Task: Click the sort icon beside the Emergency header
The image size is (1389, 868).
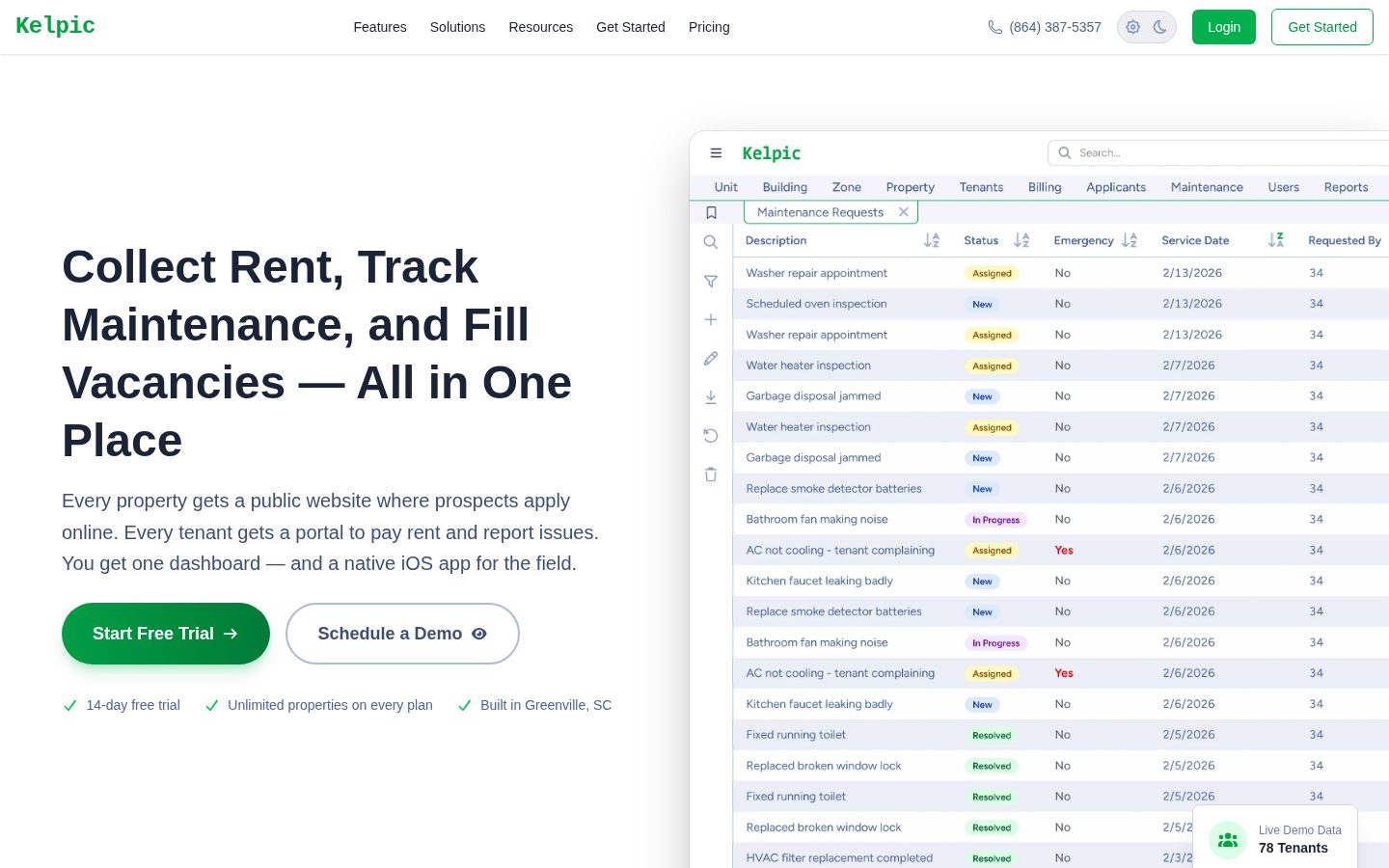Action: coord(1130,240)
